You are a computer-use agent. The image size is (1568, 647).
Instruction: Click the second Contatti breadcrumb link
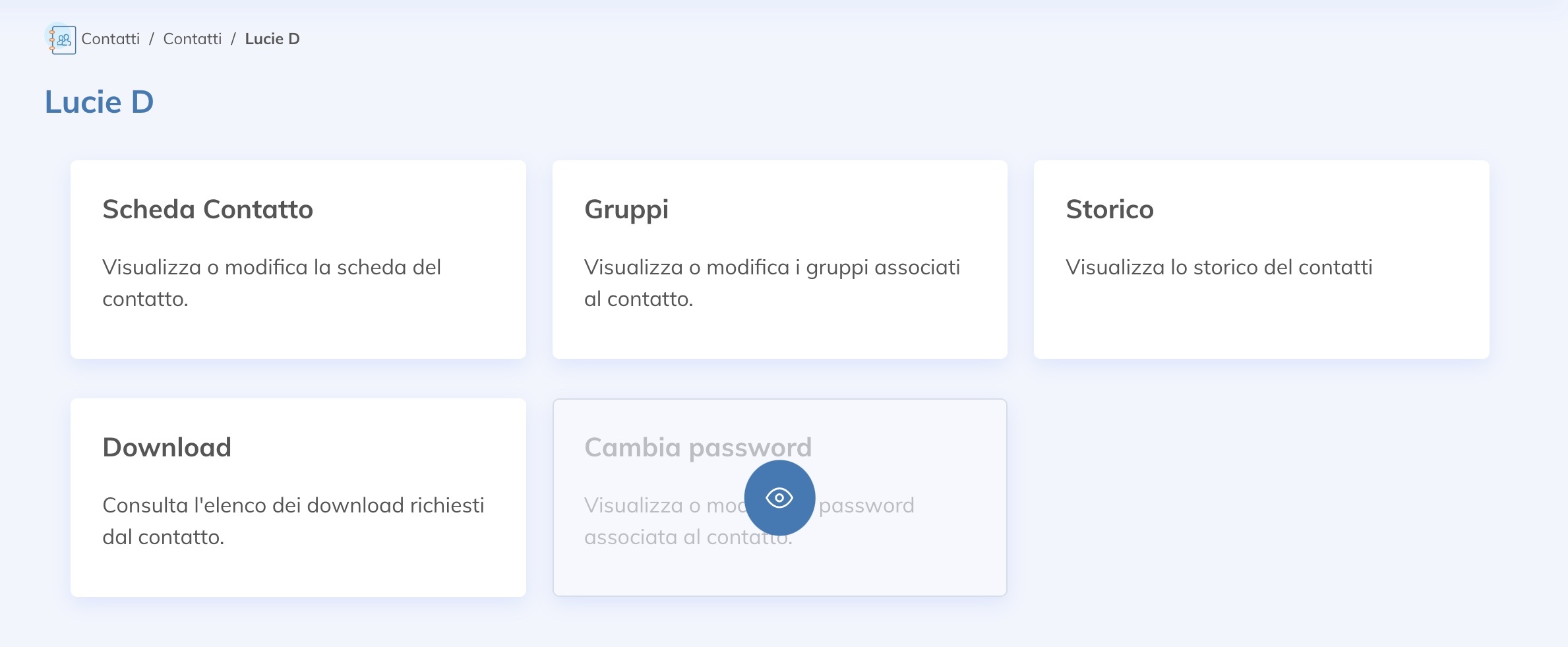[x=192, y=39]
